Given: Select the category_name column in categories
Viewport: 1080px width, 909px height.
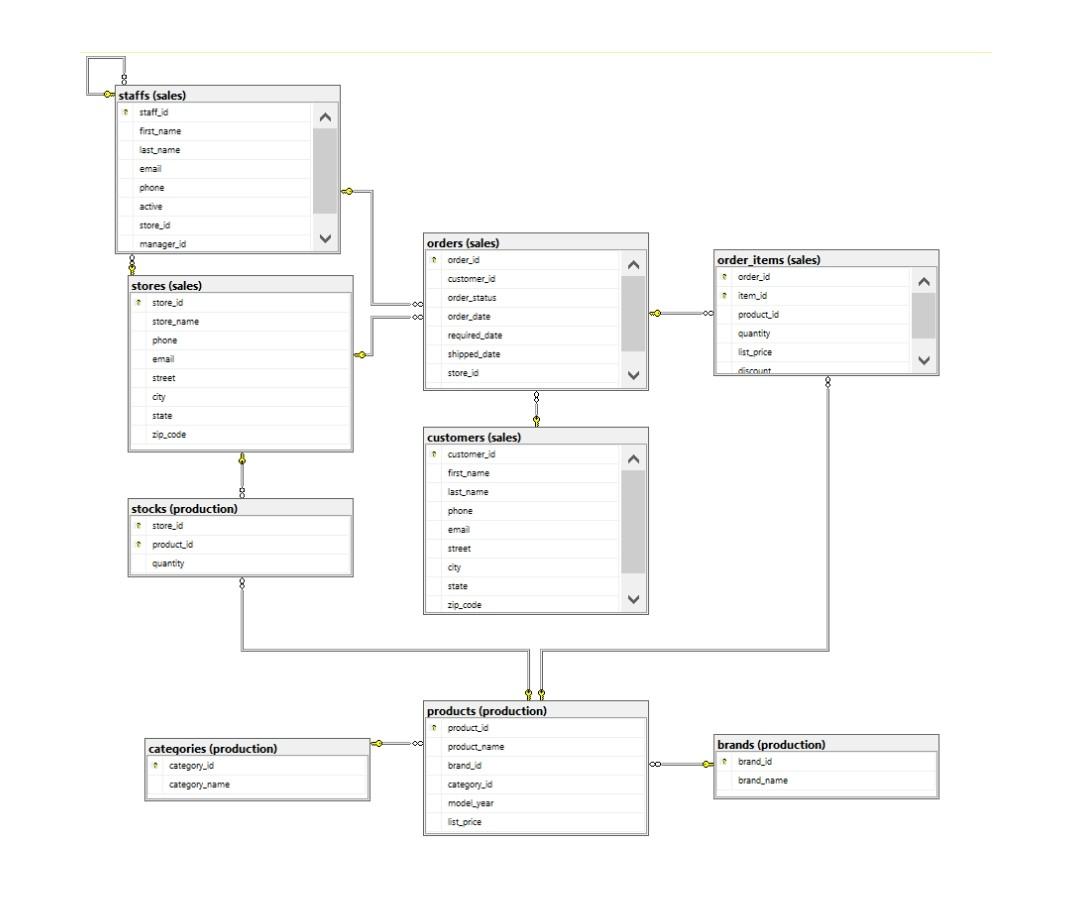Looking at the screenshot, I should point(257,784).
